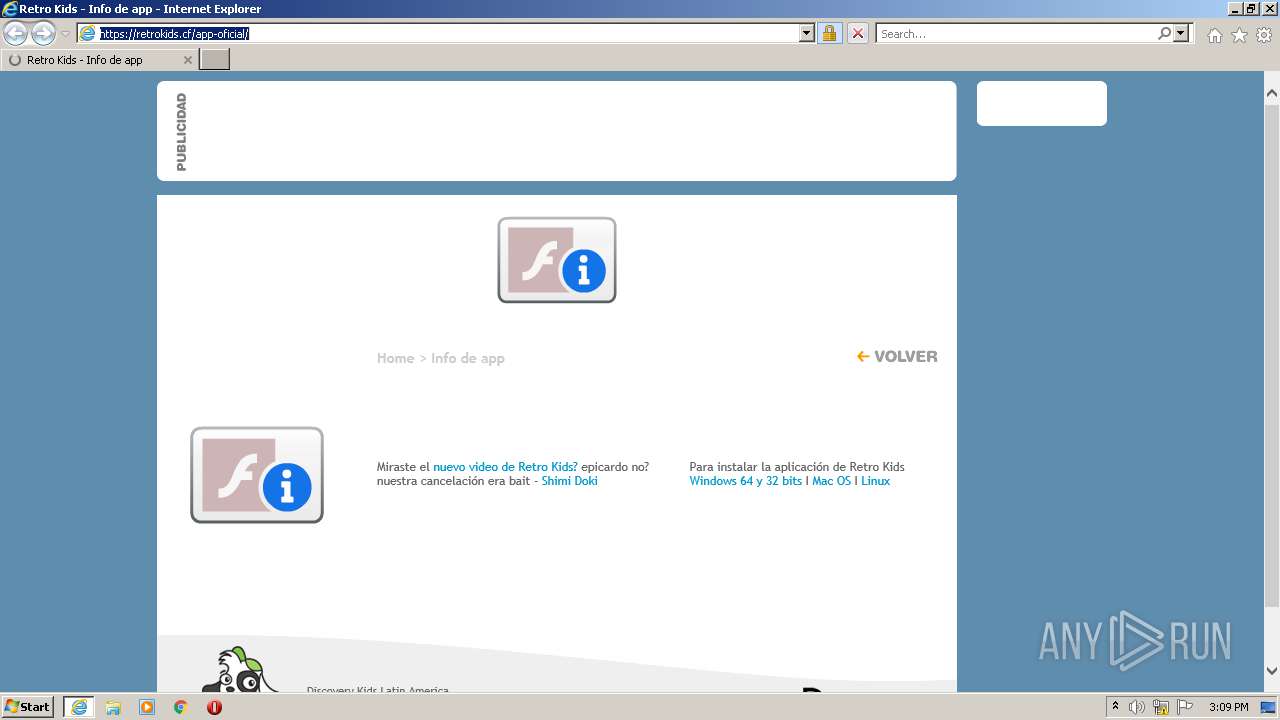Open the recent pages dropdown arrow
The image size is (1280, 720).
coord(65,34)
